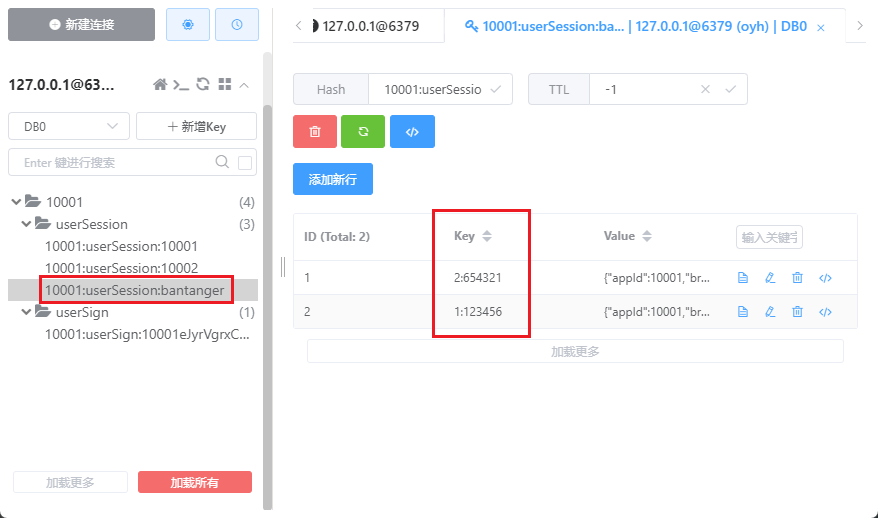
Task: Open the grid menu icon for connection
Action: pyautogui.click(x=225, y=85)
